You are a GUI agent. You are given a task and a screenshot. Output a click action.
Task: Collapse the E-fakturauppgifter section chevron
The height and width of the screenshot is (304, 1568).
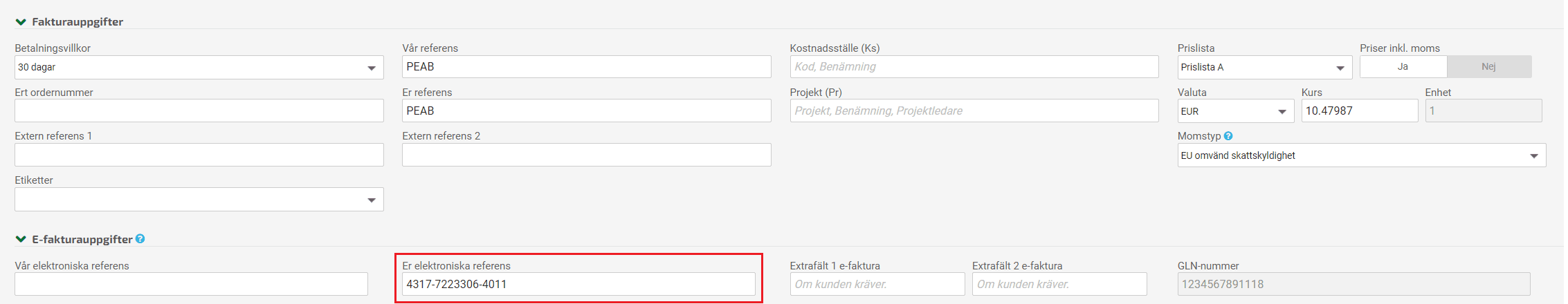pos(21,239)
